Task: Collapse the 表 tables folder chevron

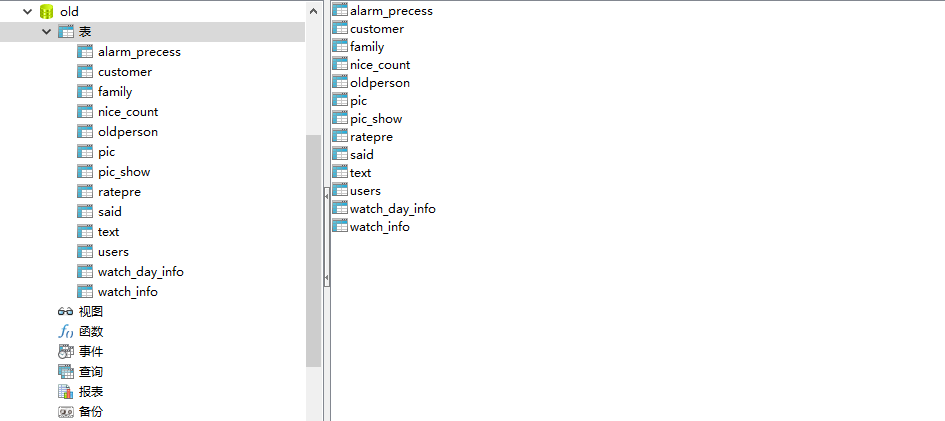Action: point(46,31)
